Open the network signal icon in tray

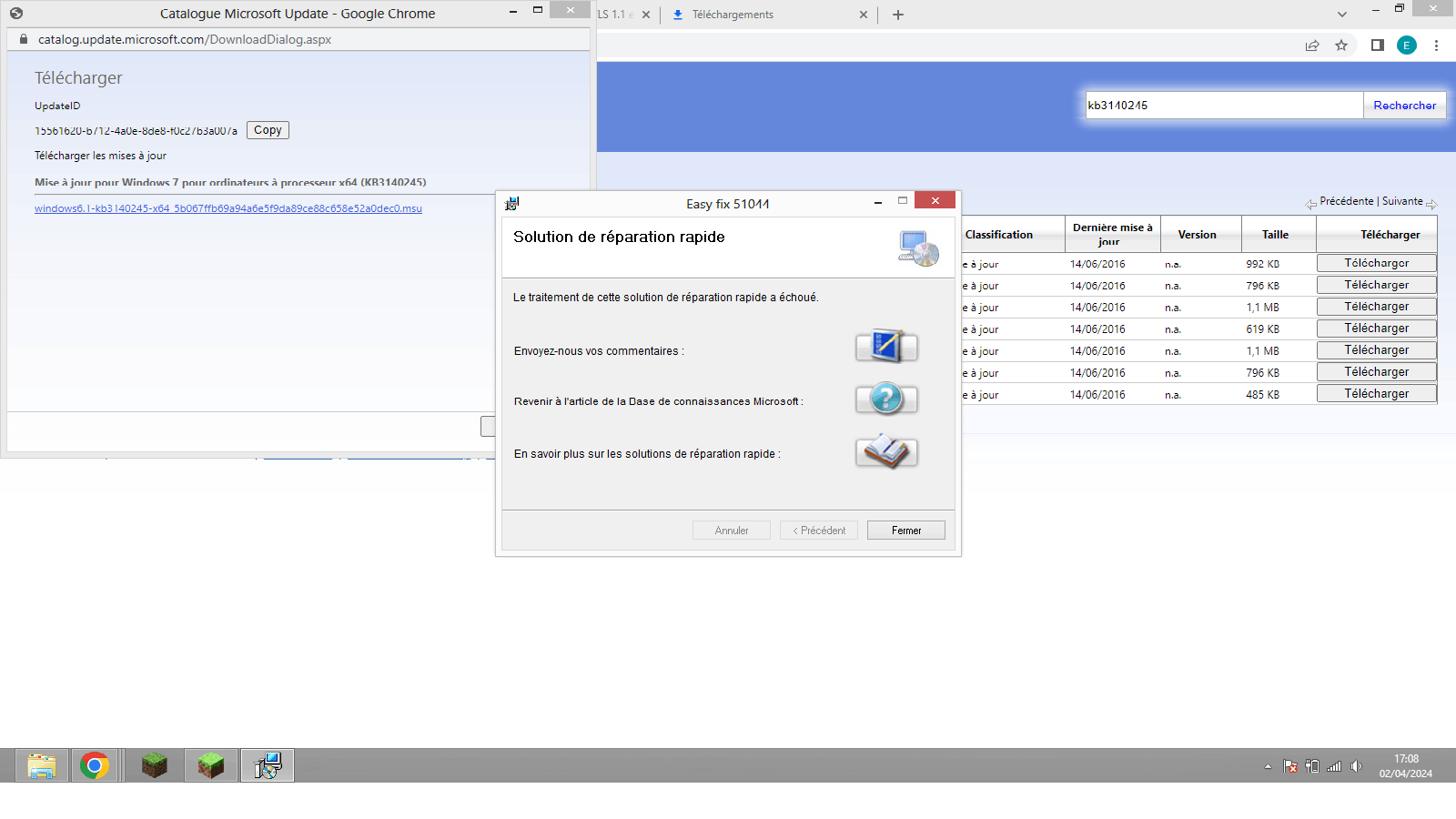pos(1334,766)
